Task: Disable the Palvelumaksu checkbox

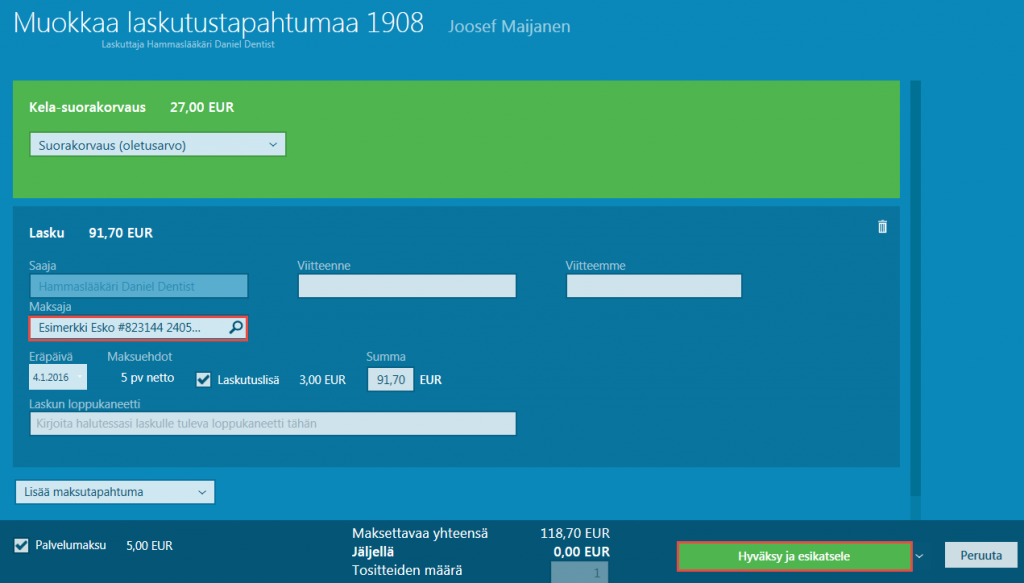Action: (x=21, y=545)
